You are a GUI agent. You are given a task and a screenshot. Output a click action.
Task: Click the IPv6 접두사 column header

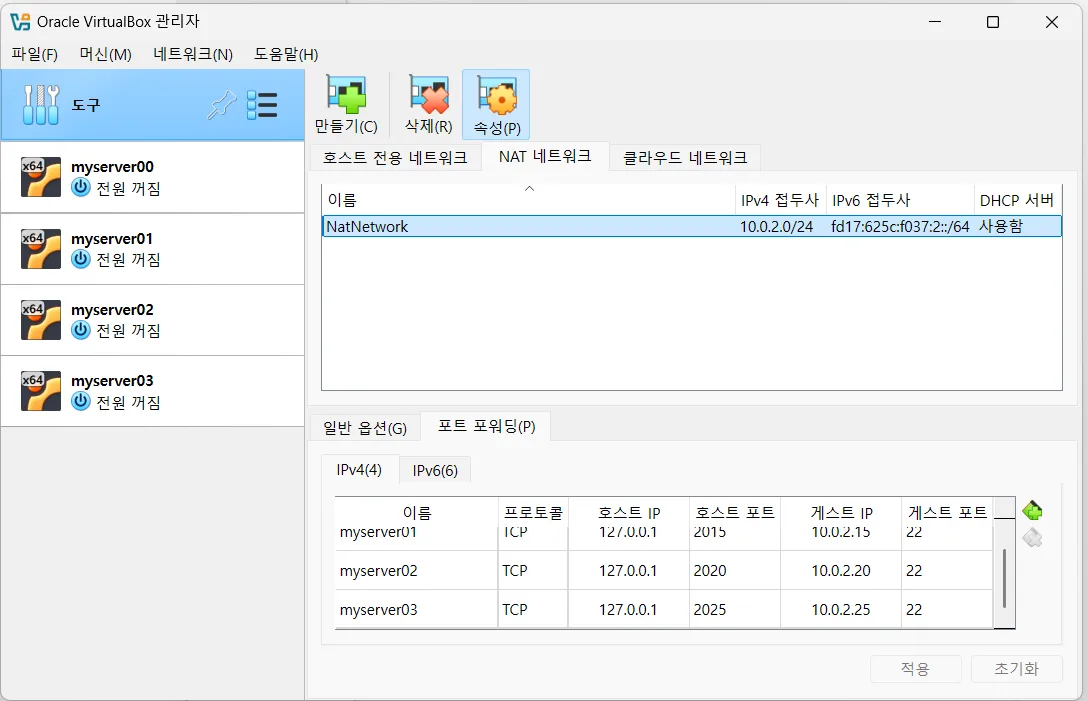[x=900, y=200]
